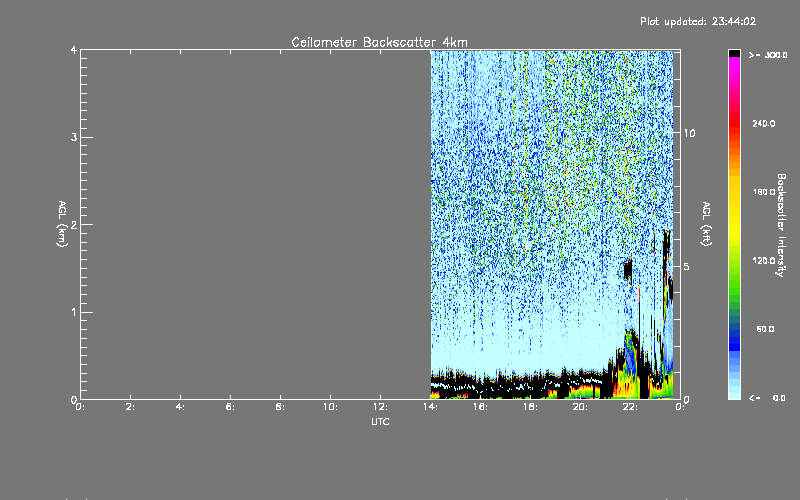The height and width of the screenshot is (500, 800).
Task: Click the right 'AGL (kft)' axis label
Action: (x=706, y=224)
